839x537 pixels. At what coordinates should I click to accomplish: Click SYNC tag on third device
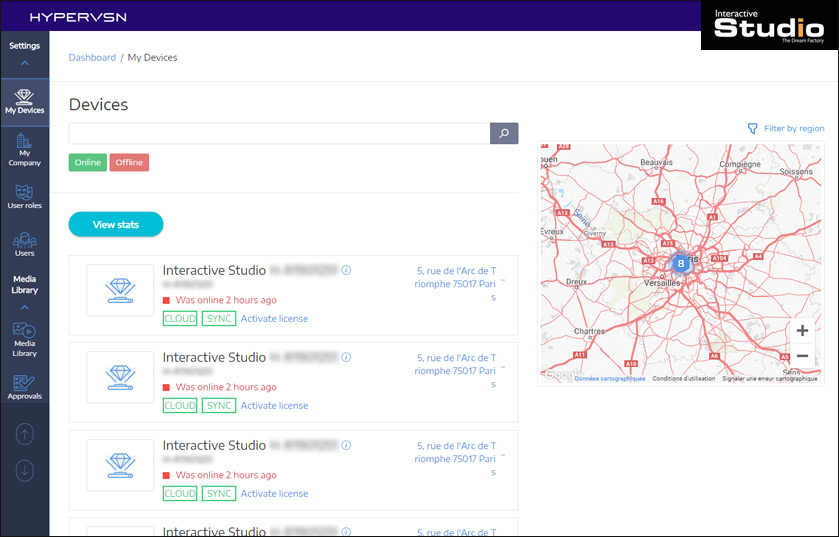pyautogui.click(x=219, y=493)
